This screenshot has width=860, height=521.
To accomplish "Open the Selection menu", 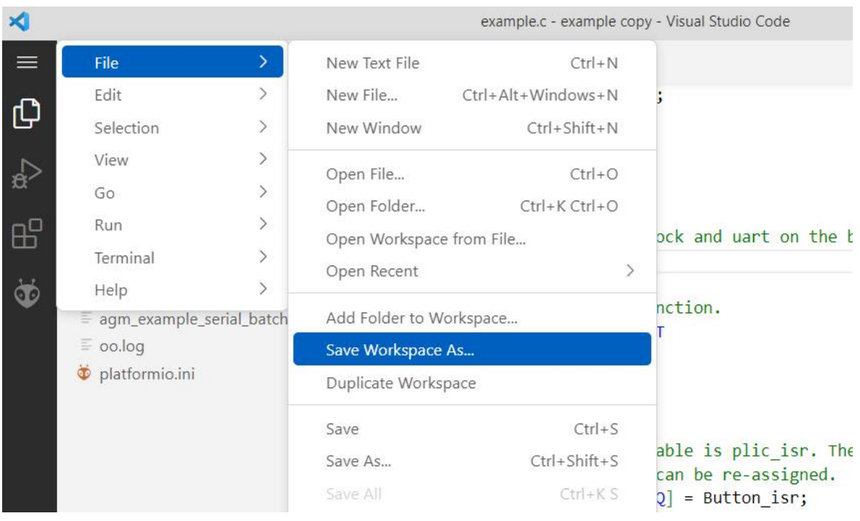I will (172, 128).
